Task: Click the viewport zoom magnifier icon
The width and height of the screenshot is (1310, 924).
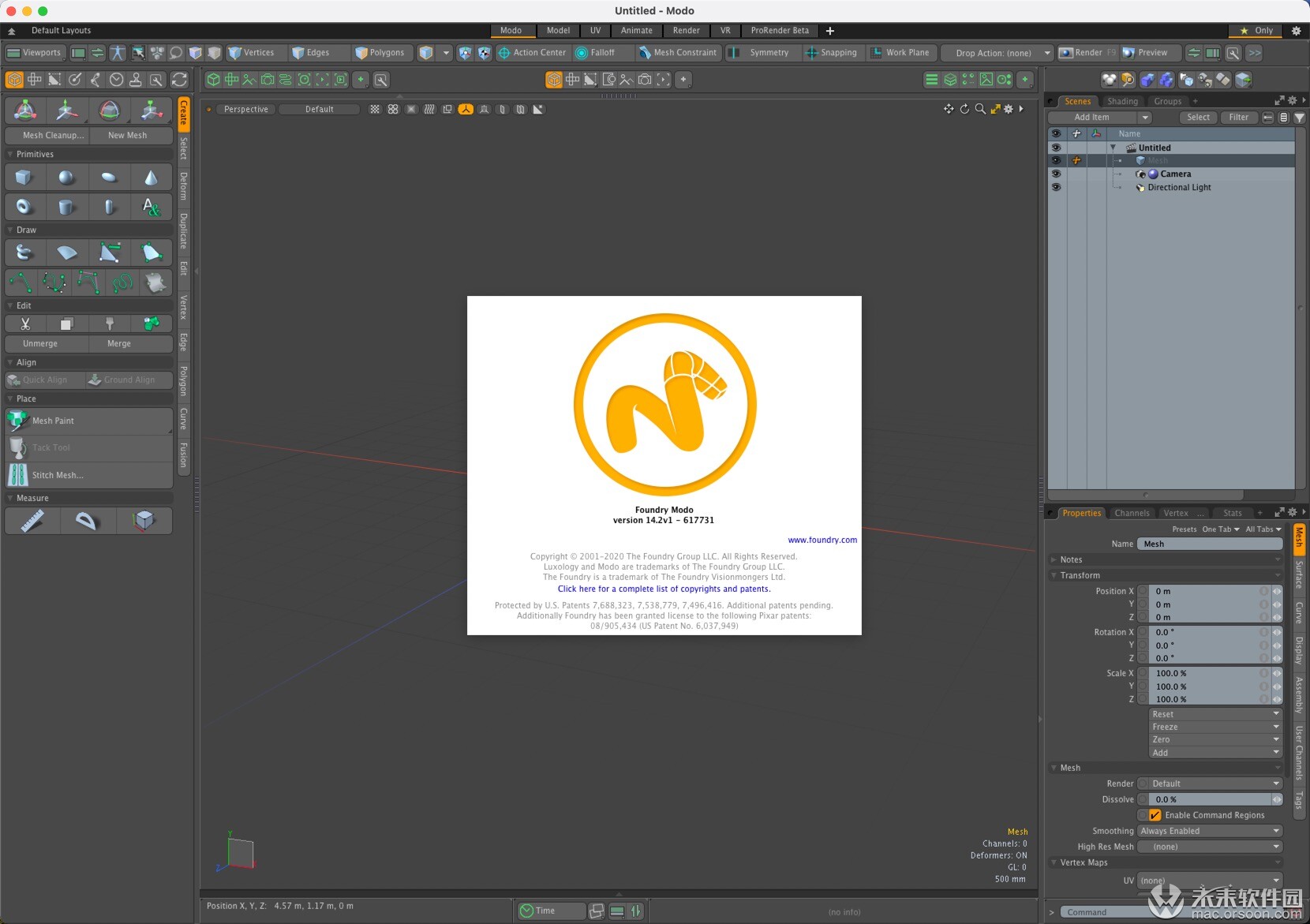Action: [980, 109]
